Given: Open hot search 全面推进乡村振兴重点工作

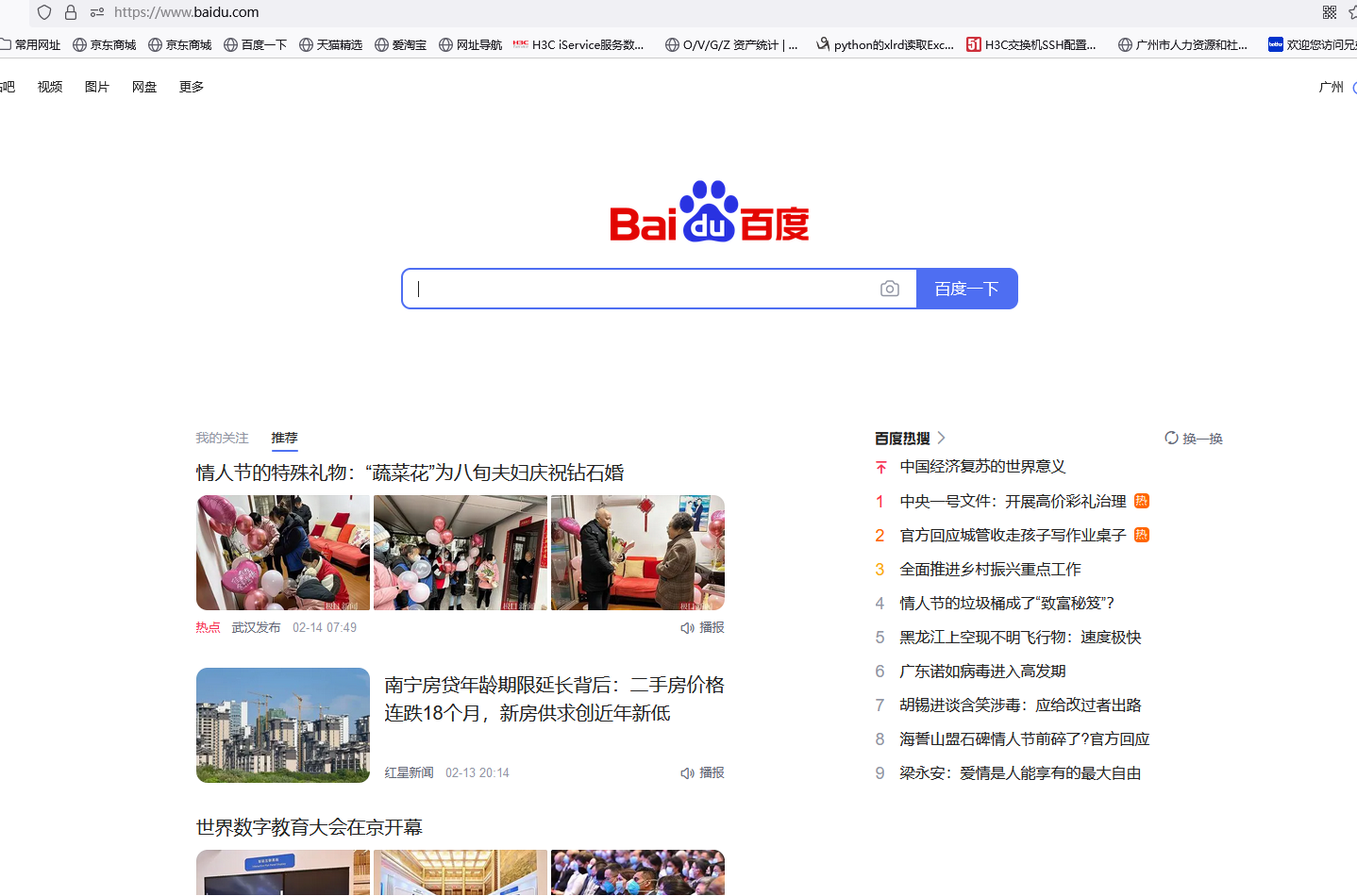Looking at the screenshot, I should pos(990,569).
